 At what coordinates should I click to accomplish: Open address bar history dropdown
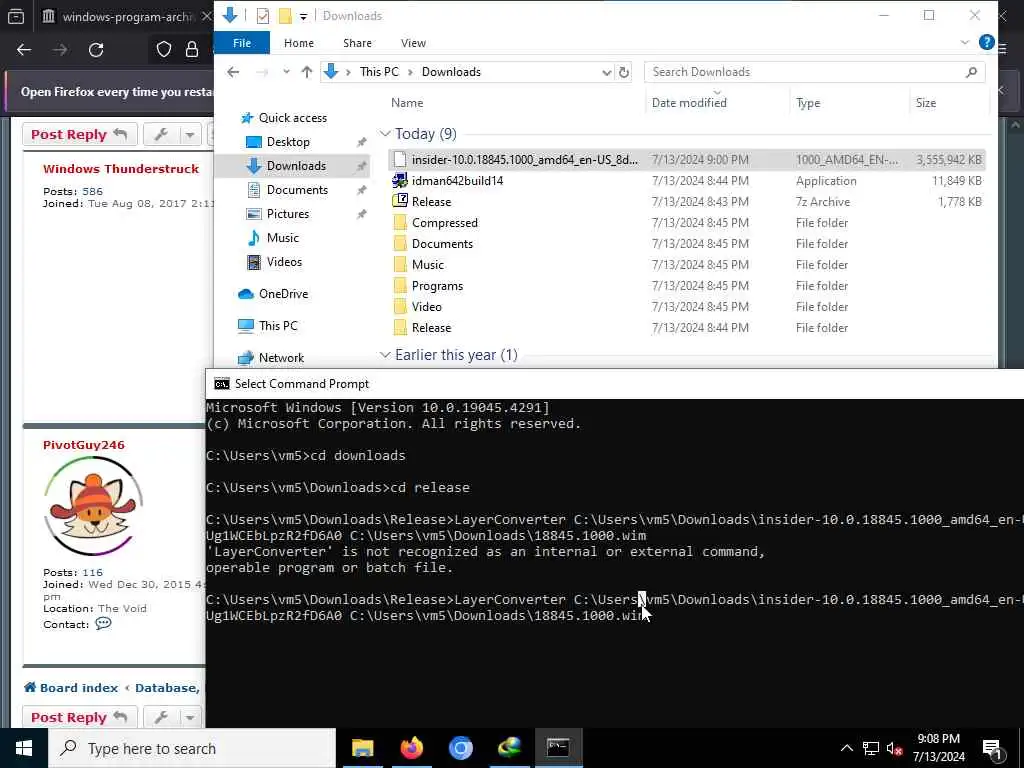click(607, 72)
